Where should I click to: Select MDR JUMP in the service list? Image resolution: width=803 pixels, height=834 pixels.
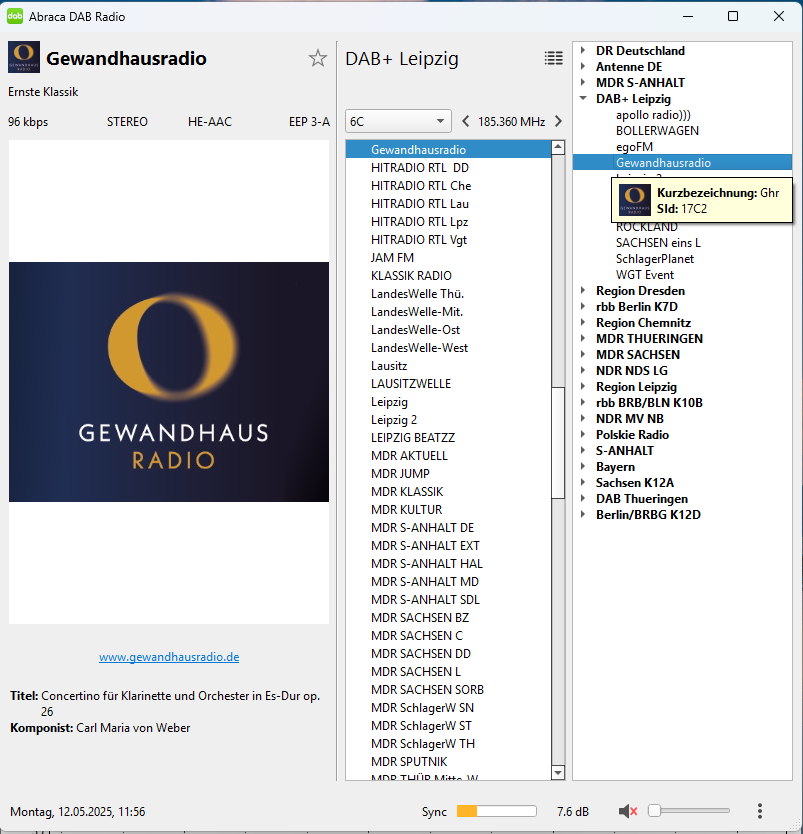(x=400, y=474)
